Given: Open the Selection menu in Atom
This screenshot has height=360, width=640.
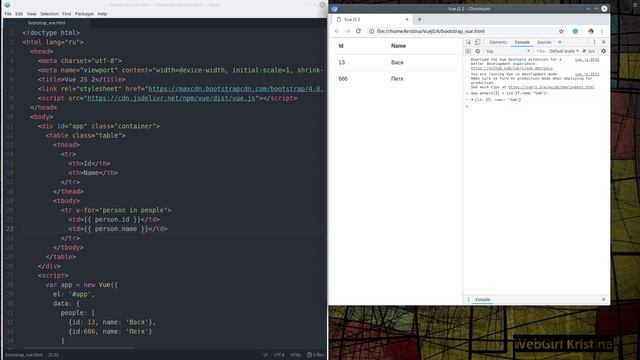Looking at the screenshot, I should tap(49, 14).
